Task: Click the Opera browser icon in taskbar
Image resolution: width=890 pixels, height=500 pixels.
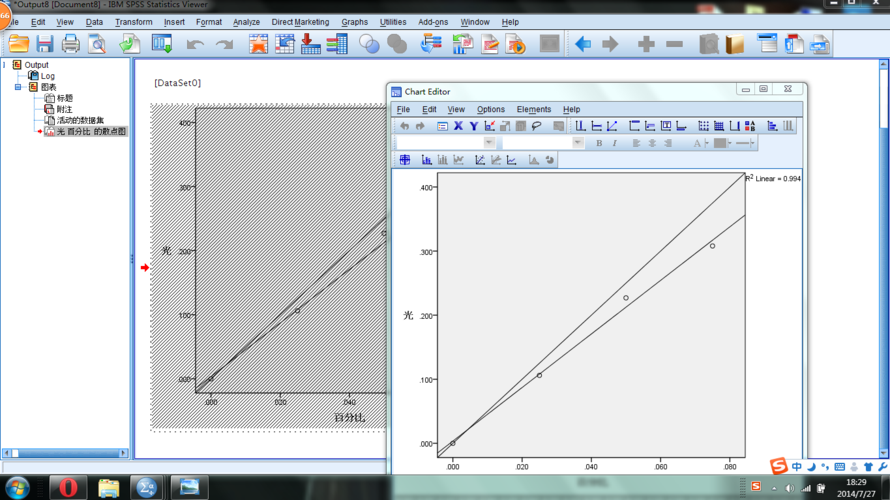Action: click(68, 487)
